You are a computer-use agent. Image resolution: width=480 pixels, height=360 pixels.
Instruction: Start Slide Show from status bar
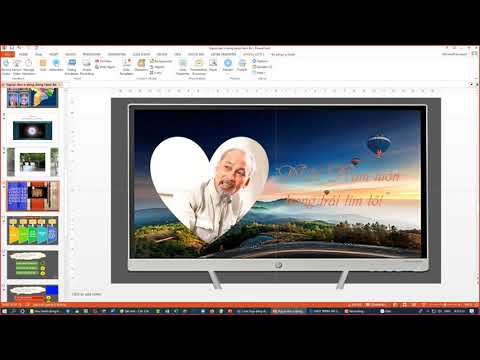point(423,305)
